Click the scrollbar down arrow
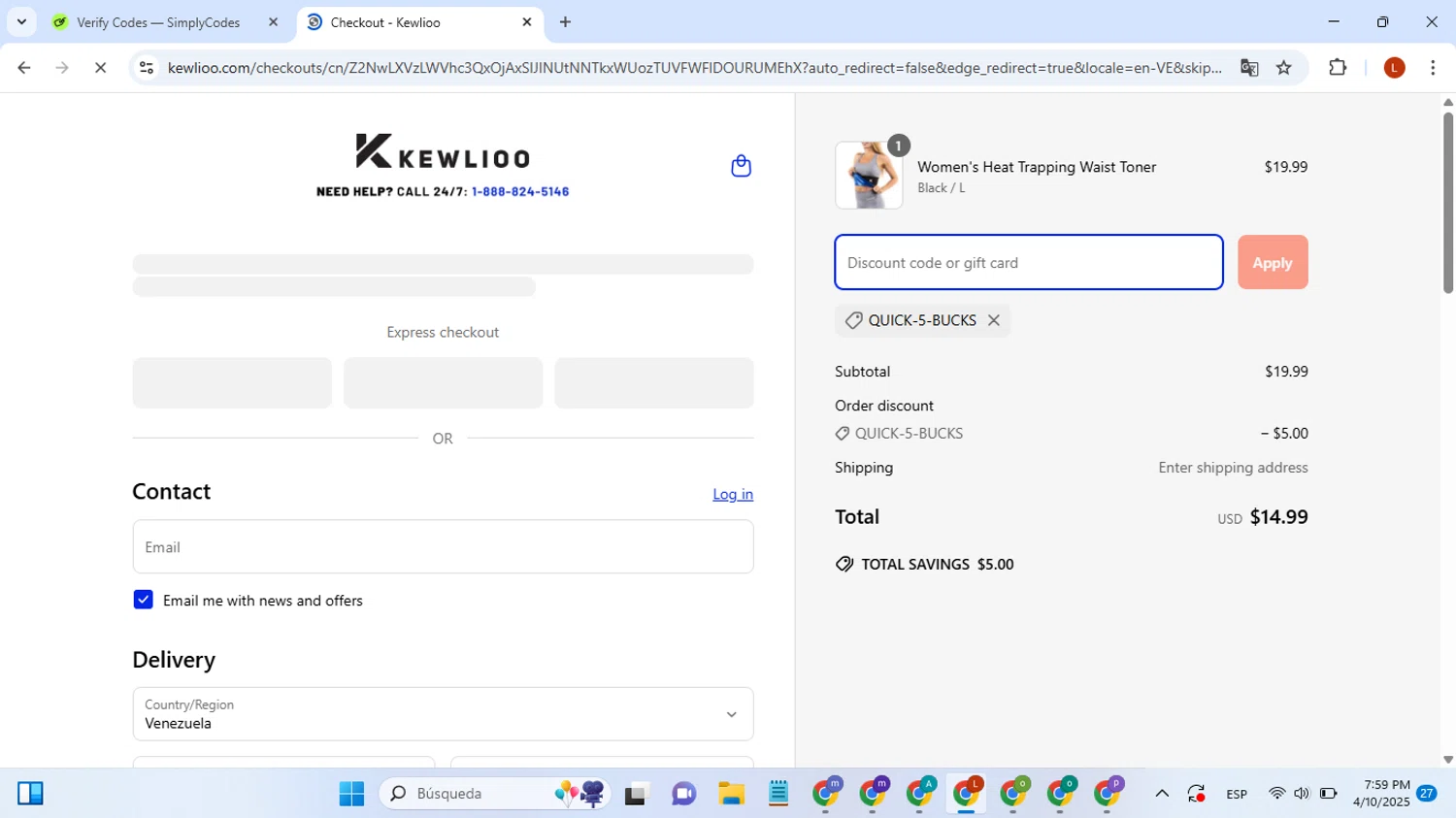The width and height of the screenshot is (1456, 818). (1448, 760)
